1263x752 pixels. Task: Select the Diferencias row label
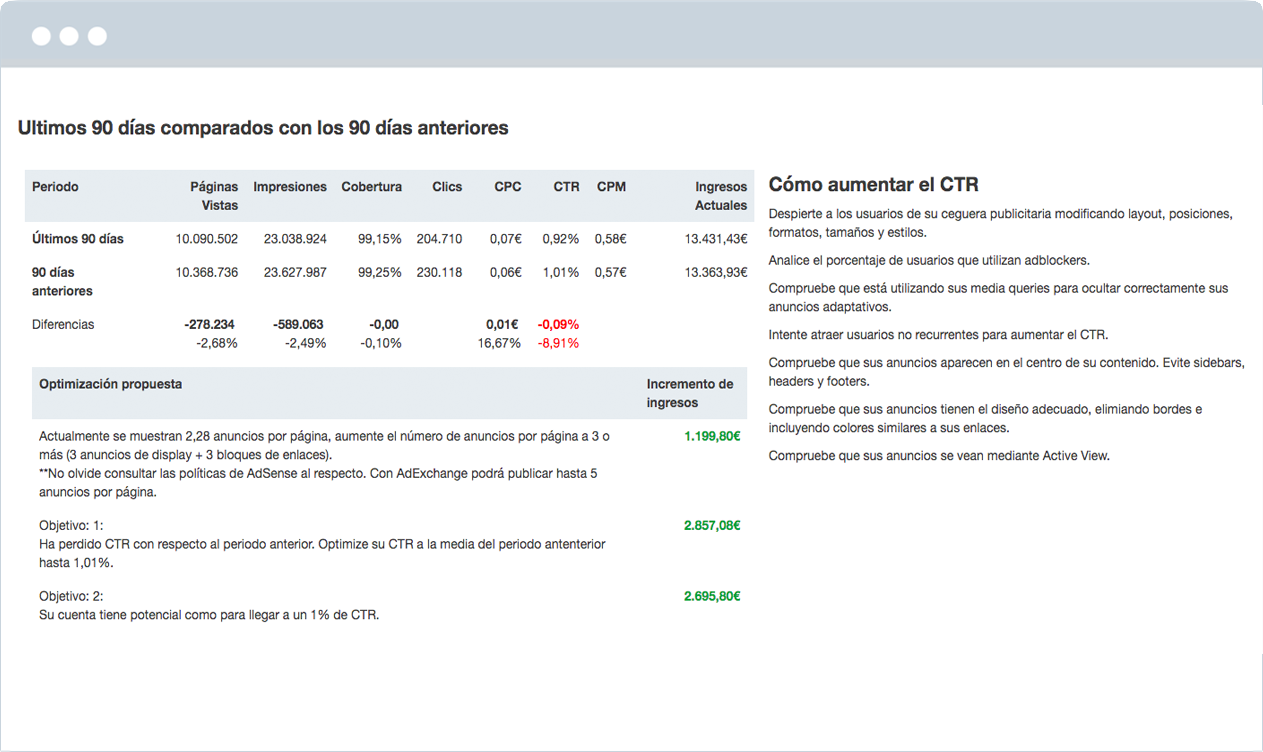tap(63, 324)
